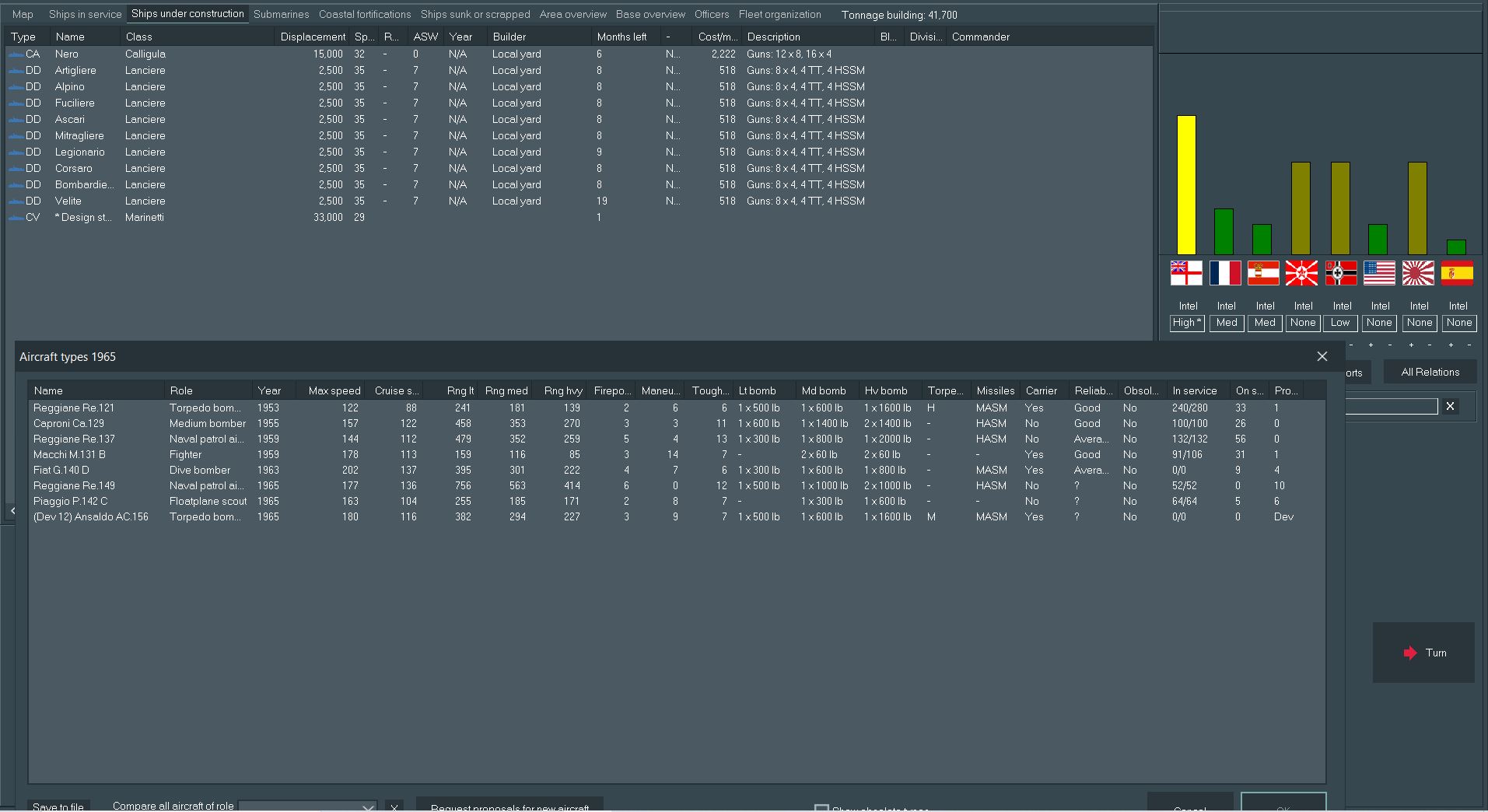Increase intel spending under the US flag
This screenshot has width=1488, height=812.
coord(1371,345)
